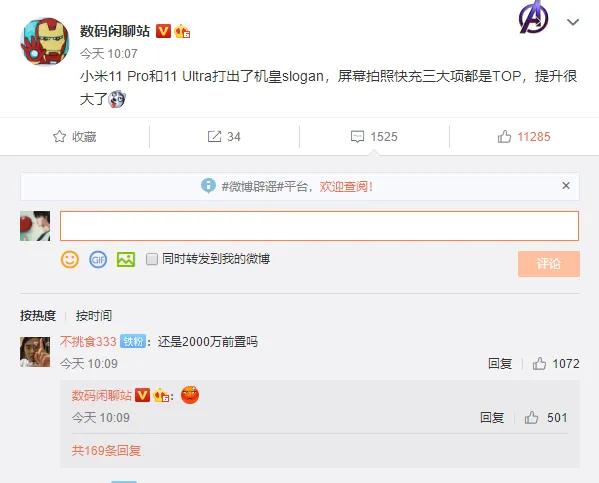Sort comments by 按时间
The height and width of the screenshot is (483, 599).
(x=94, y=316)
